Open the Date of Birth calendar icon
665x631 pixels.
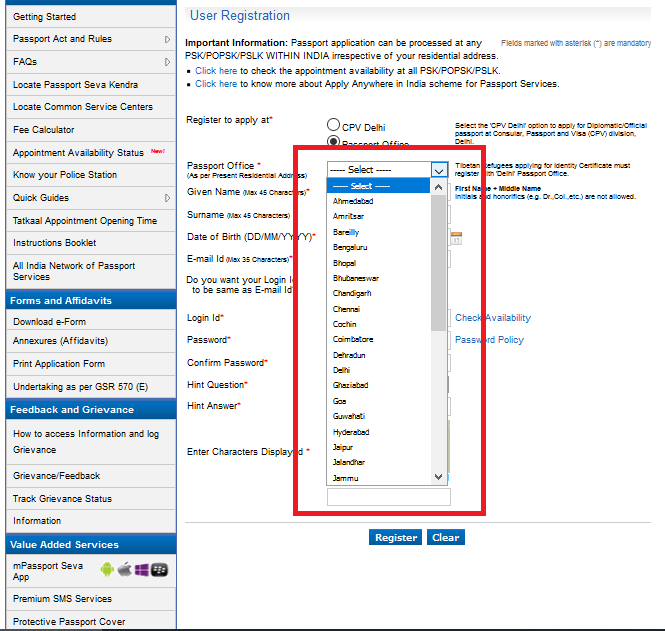tap(456, 238)
